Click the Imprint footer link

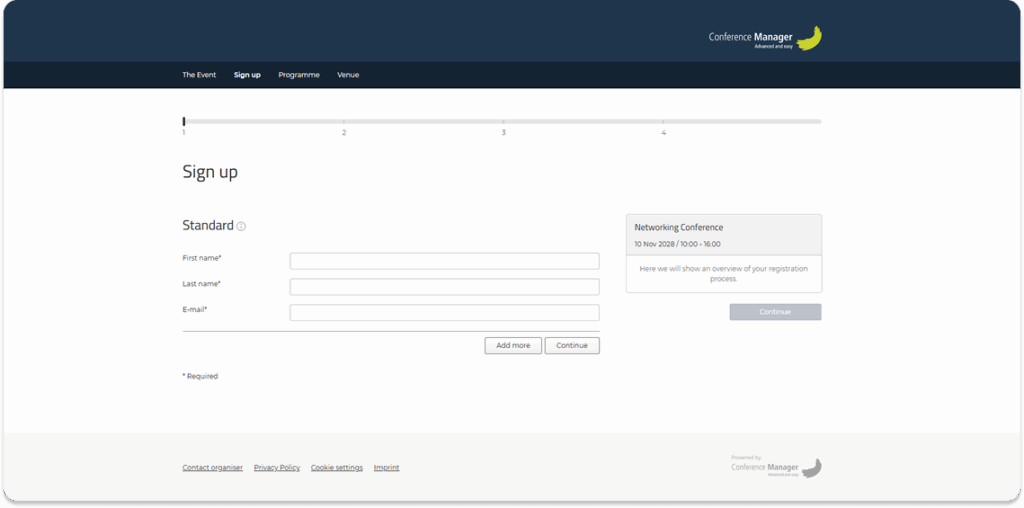tap(386, 468)
